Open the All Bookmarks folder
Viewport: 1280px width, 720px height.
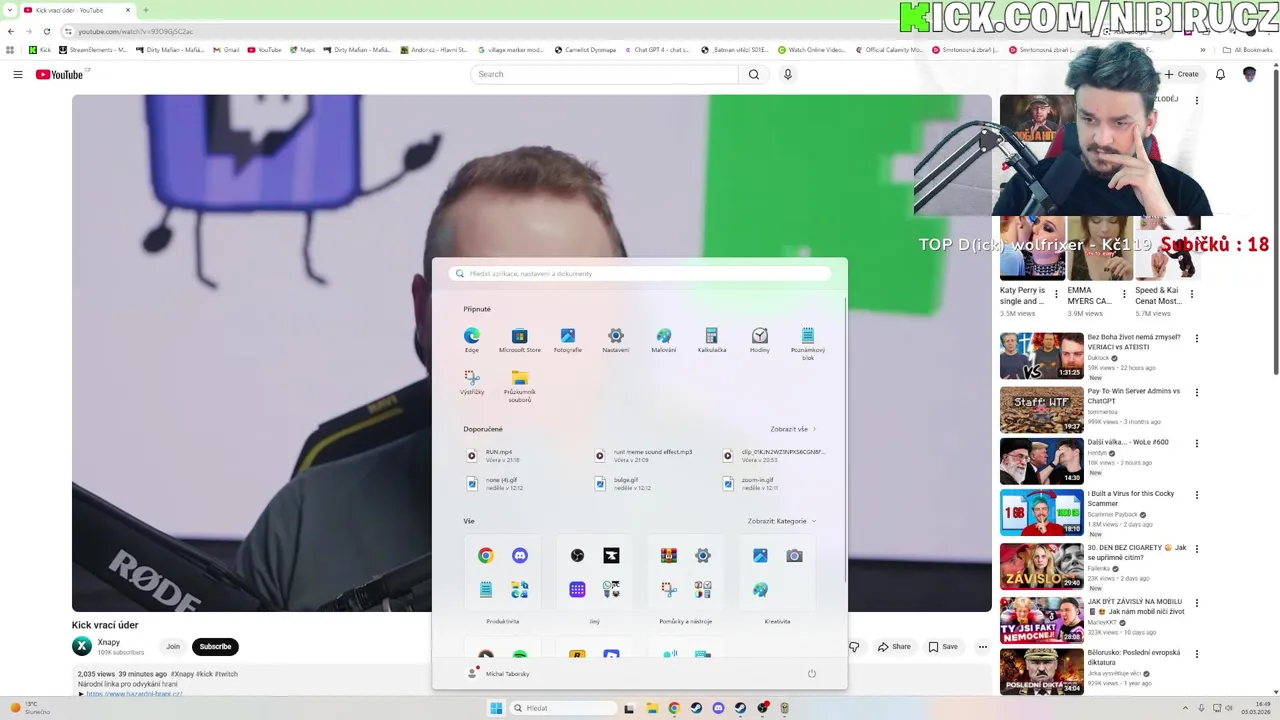1248,49
